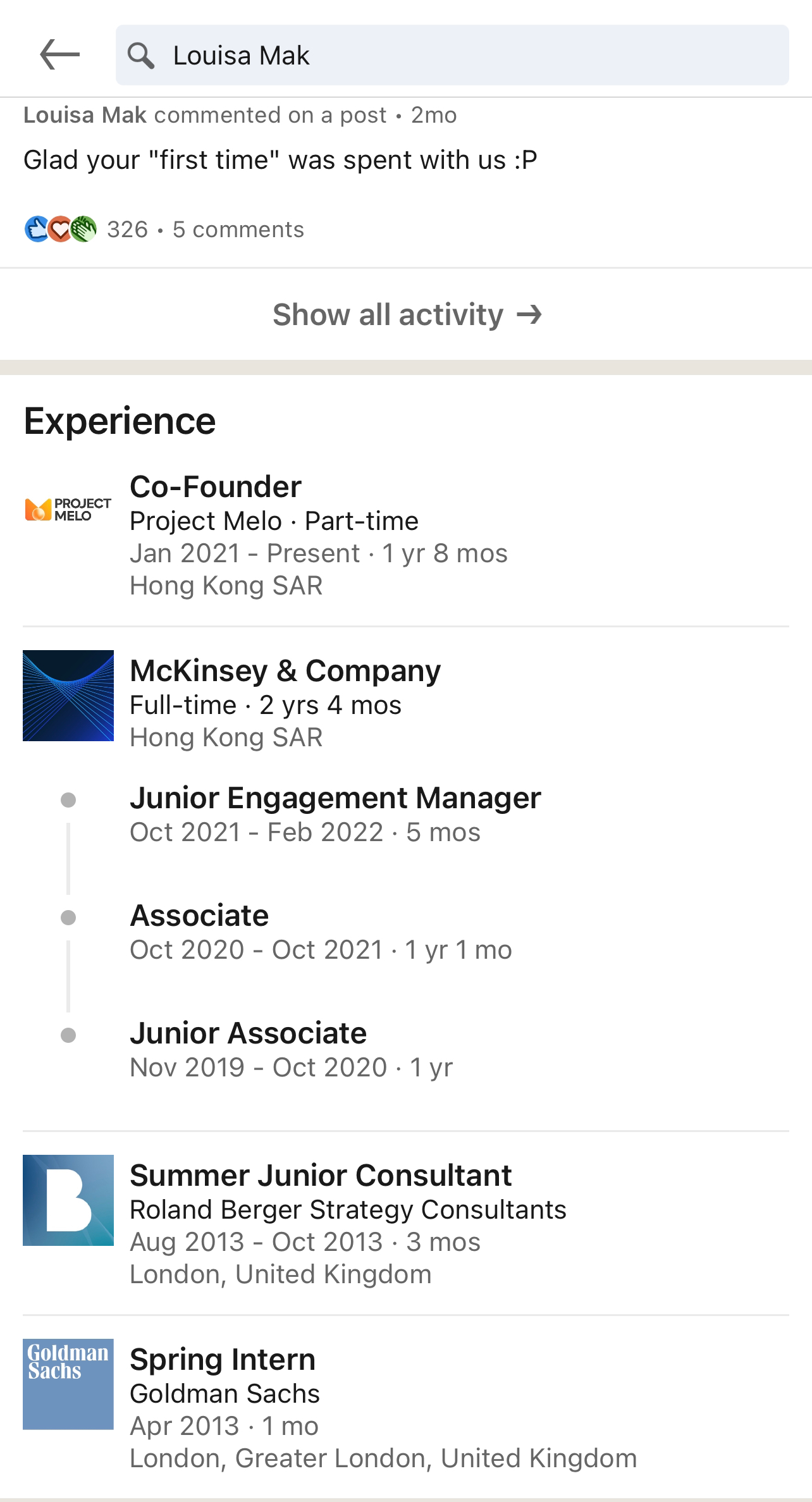
Task: Select the Junior Associate role entry
Action: 406,1050
